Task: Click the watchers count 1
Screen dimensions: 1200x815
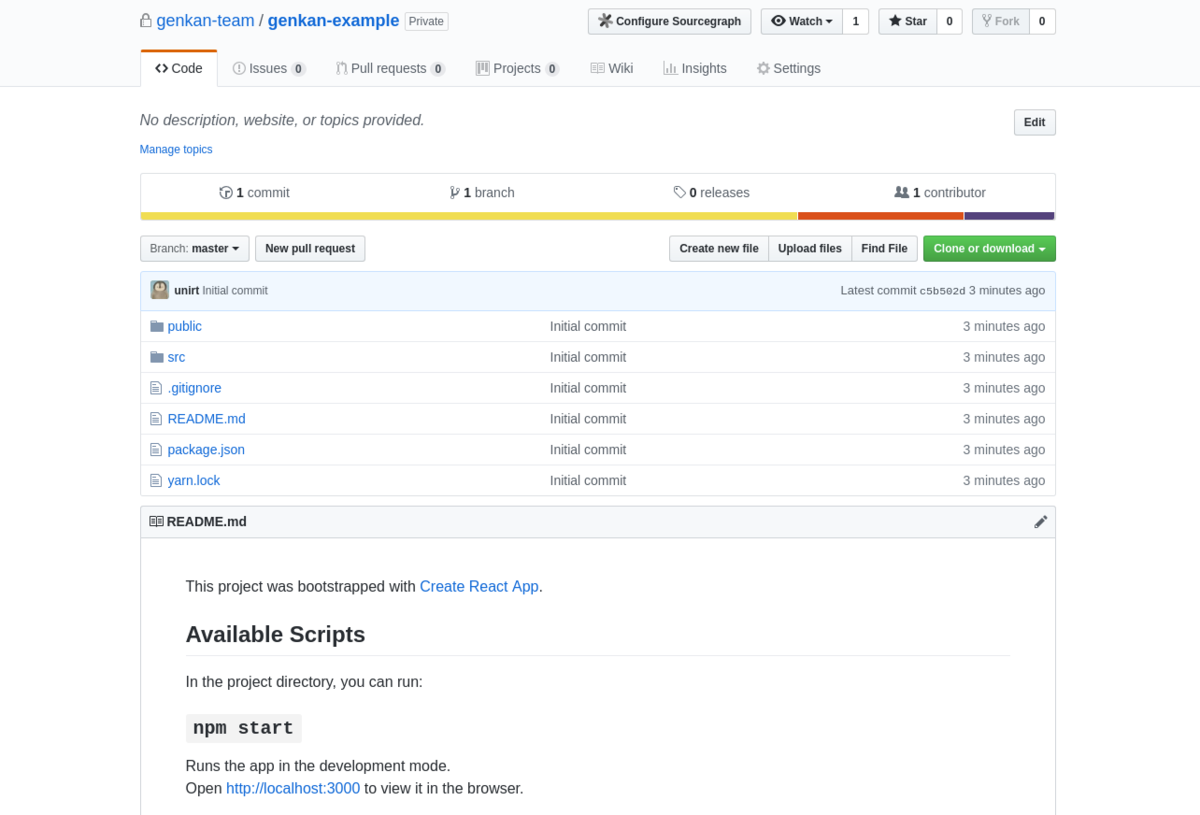Action: (855, 21)
